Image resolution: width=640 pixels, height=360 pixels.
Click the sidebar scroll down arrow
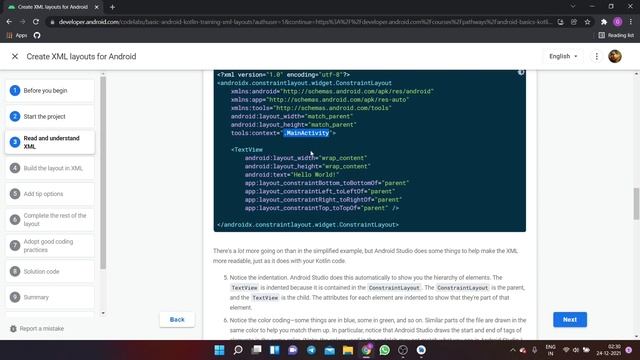pos(103,313)
